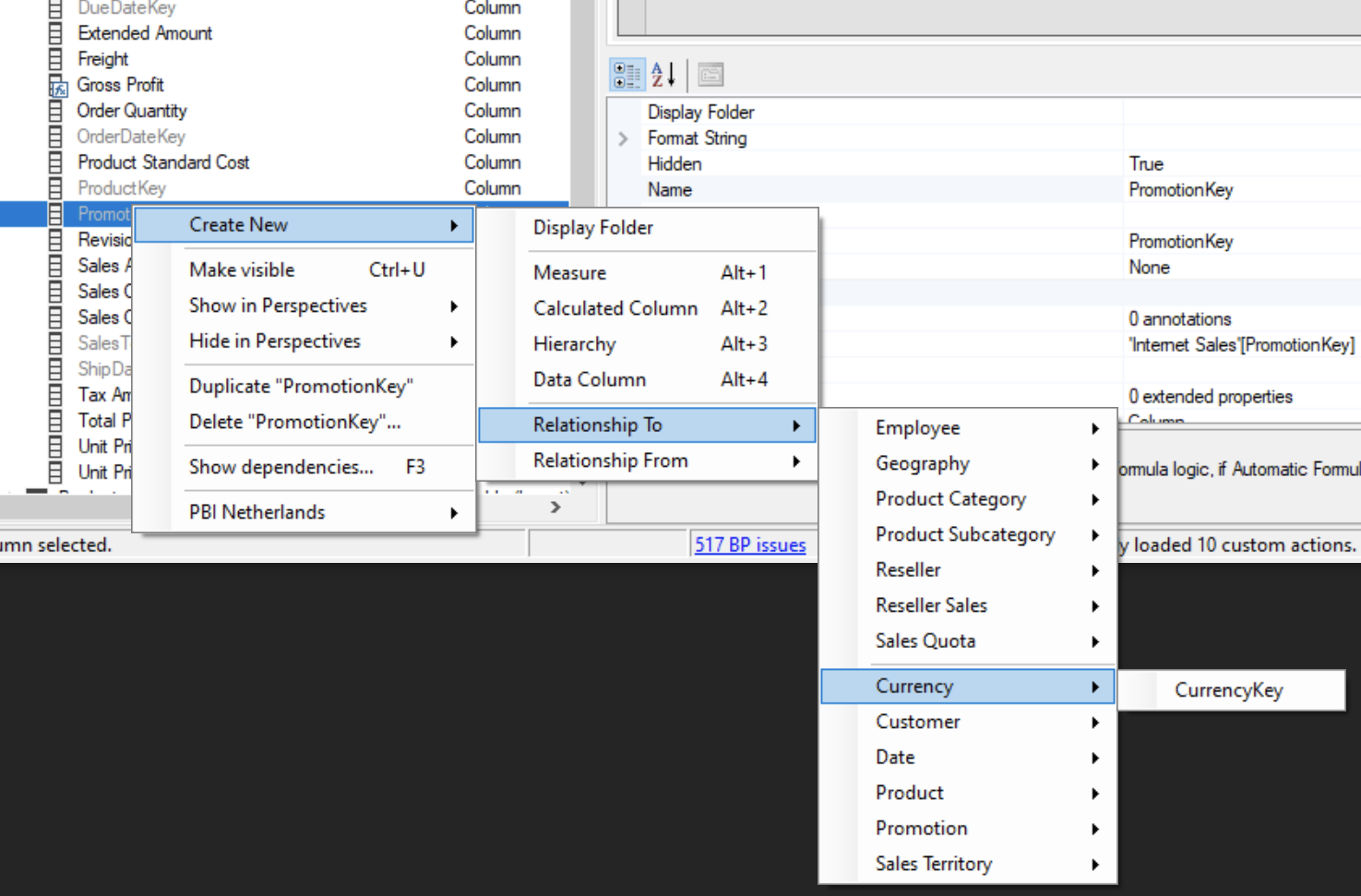Open the Currency submenu arrow
The height and width of the screenshot is (896, 1361).
click(1094, 687)
